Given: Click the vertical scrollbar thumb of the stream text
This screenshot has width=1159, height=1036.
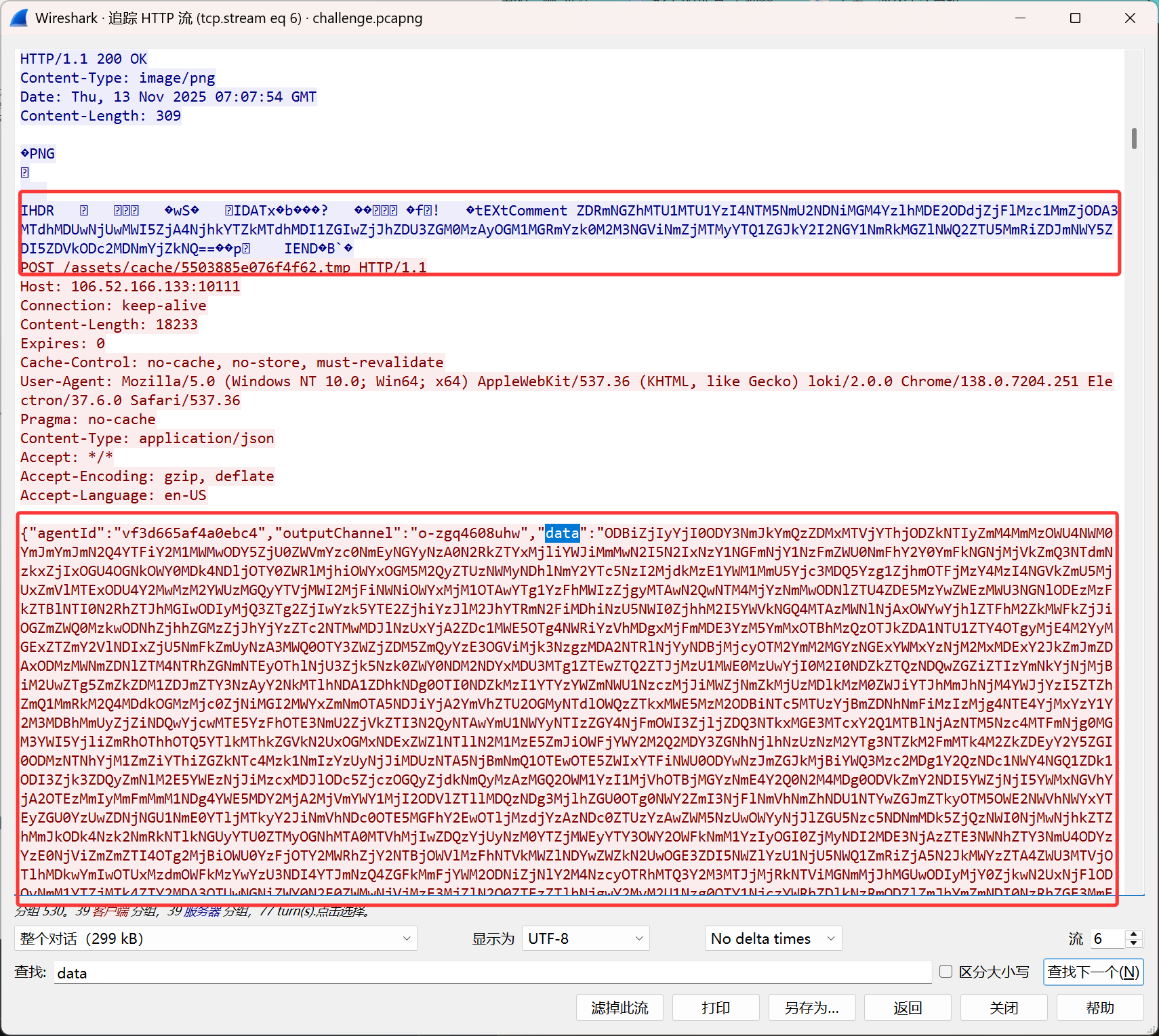Looking at the screenshot, I should (1134, 138).
